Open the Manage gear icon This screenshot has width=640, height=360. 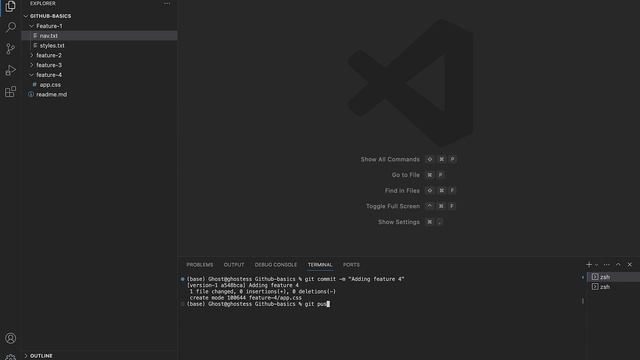10,357
